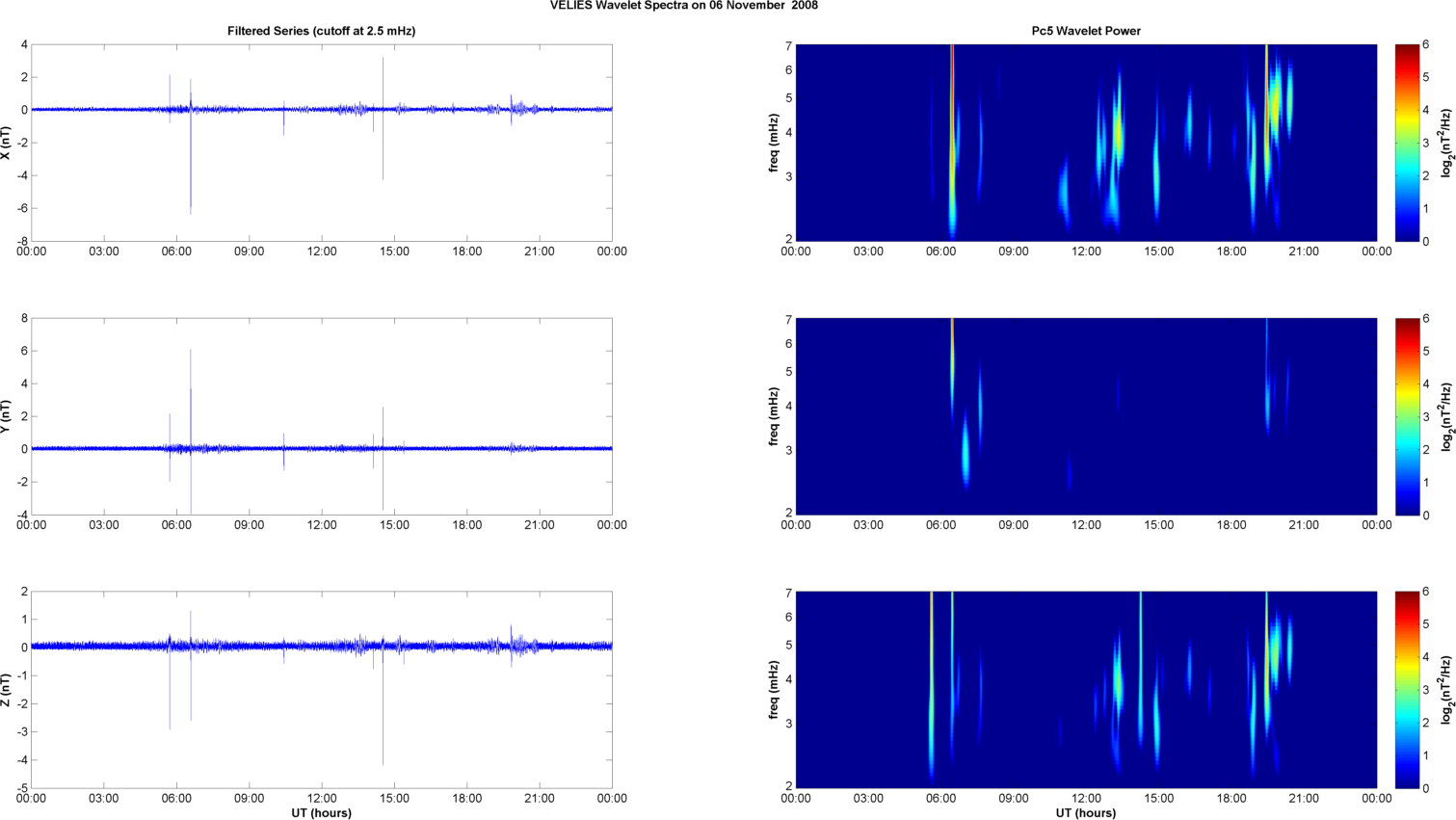The image size is (1456, 820).
Task: Click the bottom wavelet plot colorbar
Action: point(1407,690)
